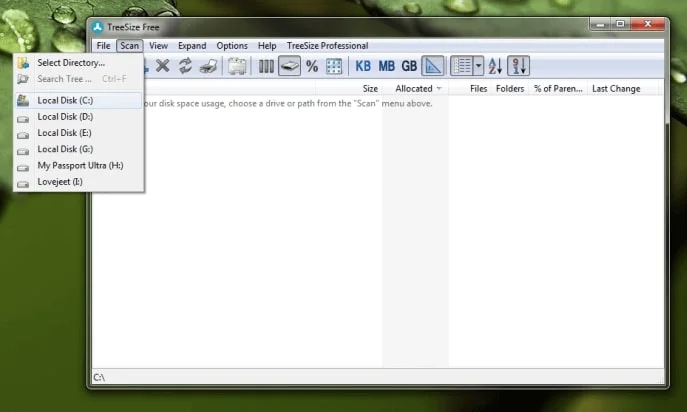Click the Stop scan X icon

coord(163,66)
